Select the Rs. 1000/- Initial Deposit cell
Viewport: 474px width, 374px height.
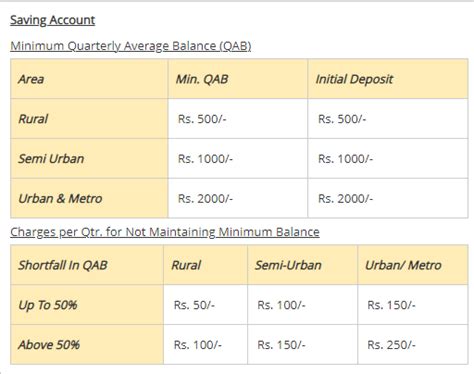(x=388, y=159)
